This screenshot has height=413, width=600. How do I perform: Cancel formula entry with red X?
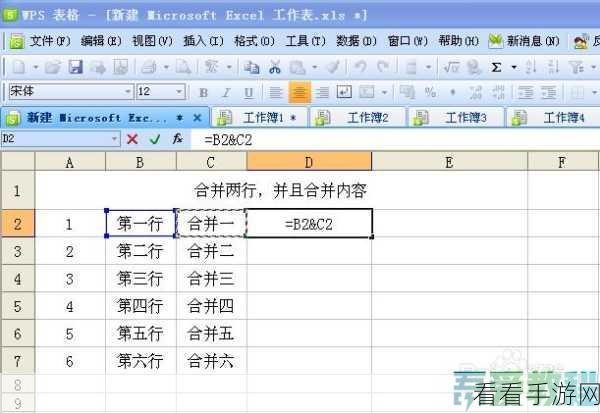132,139
